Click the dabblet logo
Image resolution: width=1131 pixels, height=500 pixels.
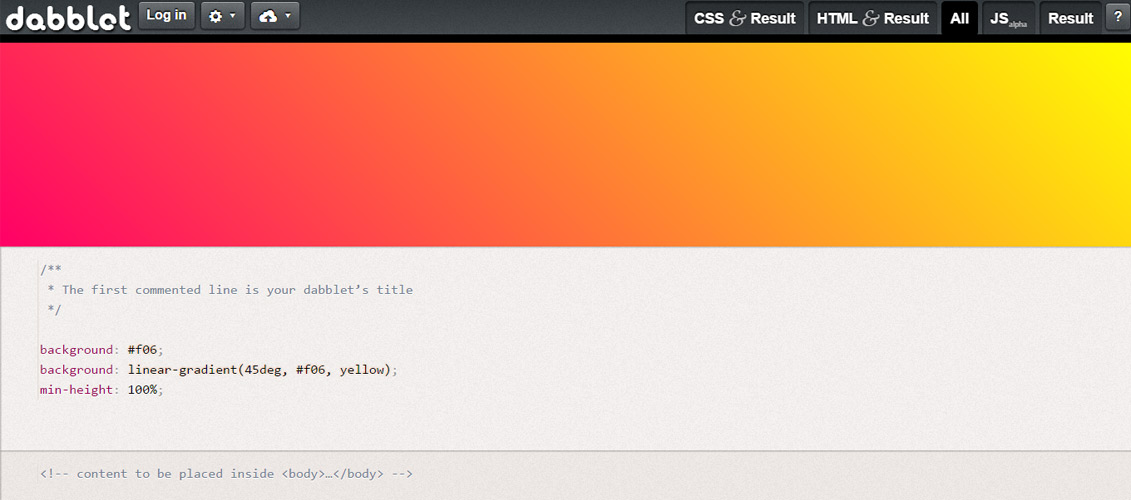pyautogui.click(x=69, y=17)
